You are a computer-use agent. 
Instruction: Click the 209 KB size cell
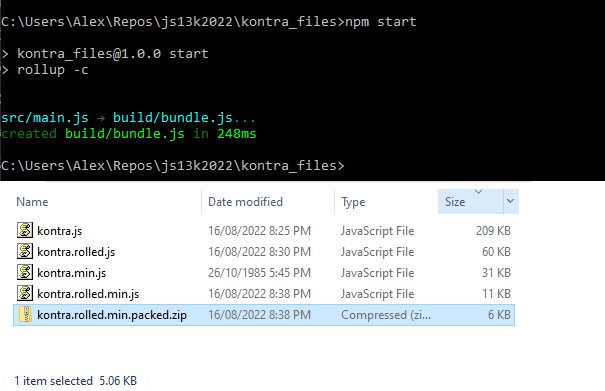point(493,231)
